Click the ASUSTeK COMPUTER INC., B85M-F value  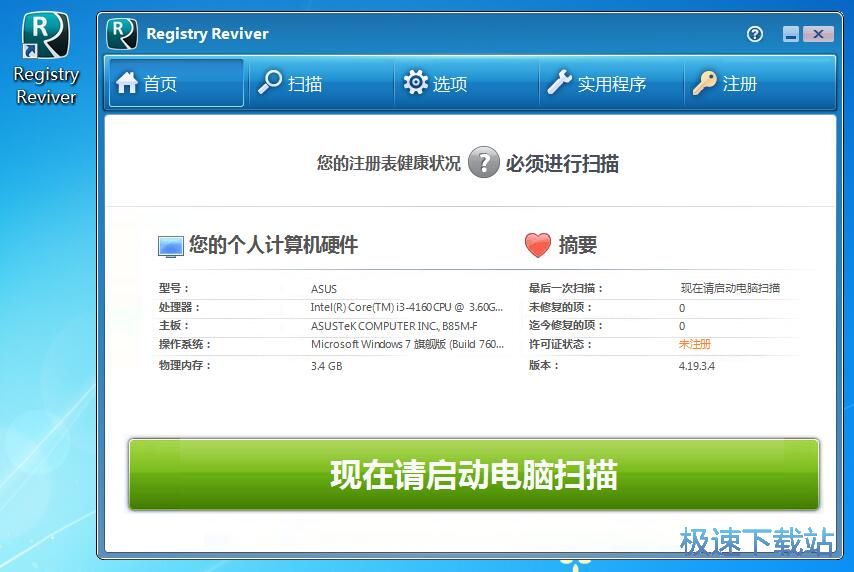pyautogui.click(x=394, y=326)
